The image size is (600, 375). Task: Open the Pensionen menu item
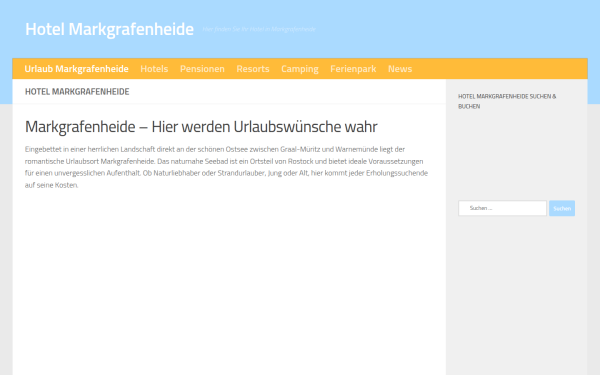(202, 69)
